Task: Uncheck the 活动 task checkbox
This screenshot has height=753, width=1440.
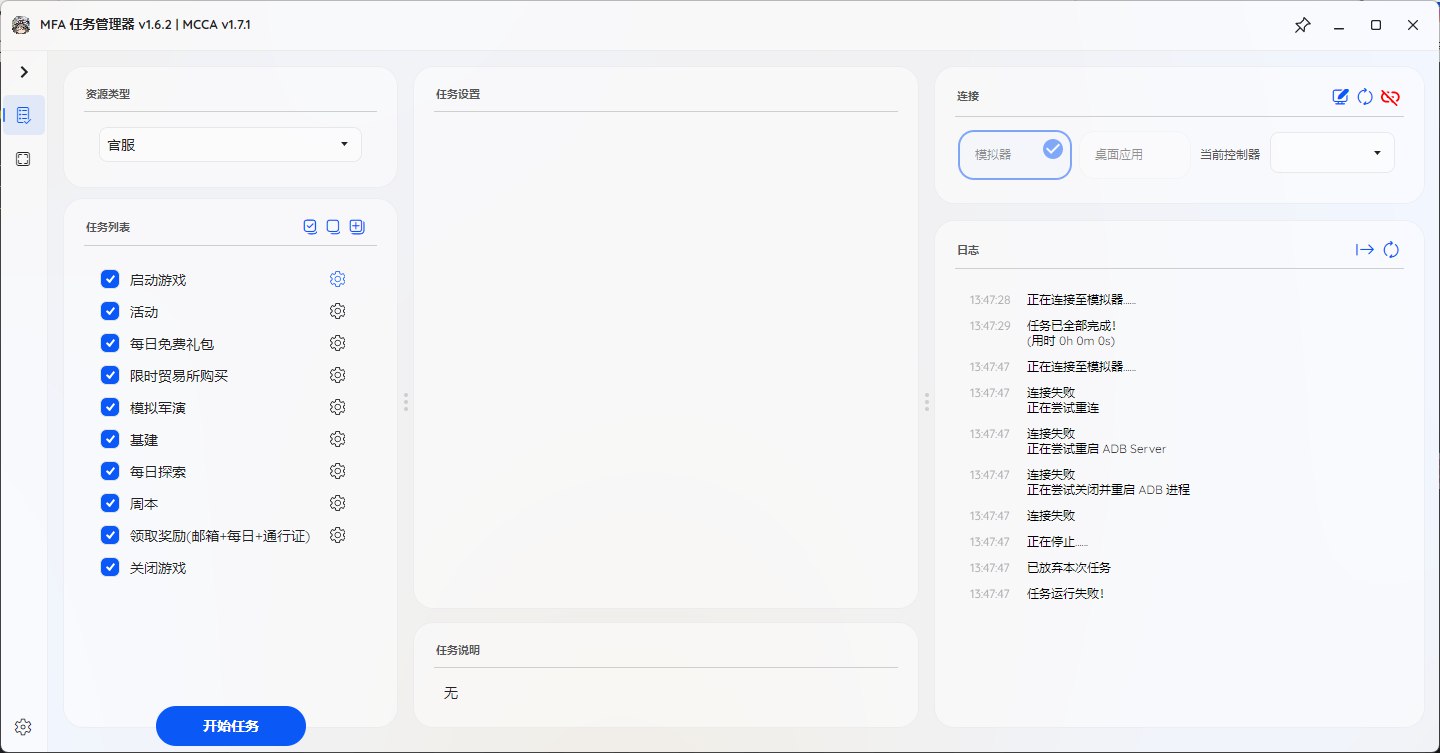Action: pos(110,311)
